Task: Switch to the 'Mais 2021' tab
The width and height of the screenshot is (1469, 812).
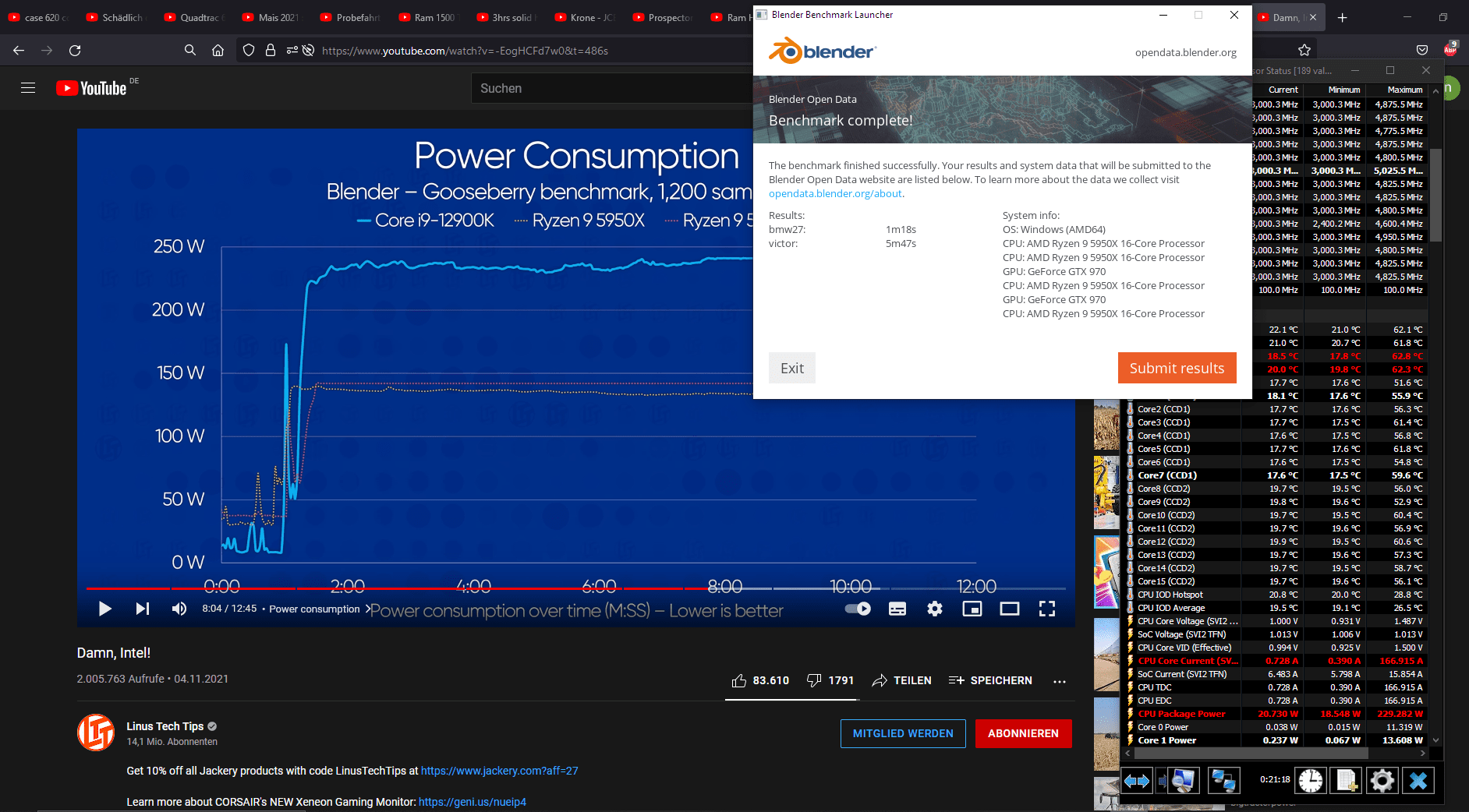Action: click(271, 17)
